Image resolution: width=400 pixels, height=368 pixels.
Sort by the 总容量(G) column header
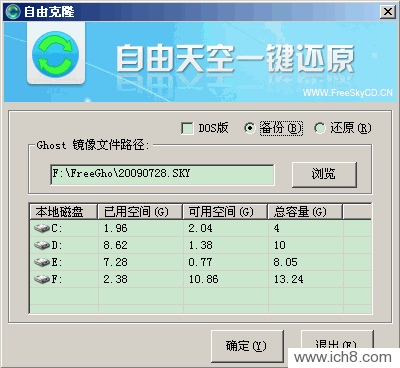(x=305, y=212)
